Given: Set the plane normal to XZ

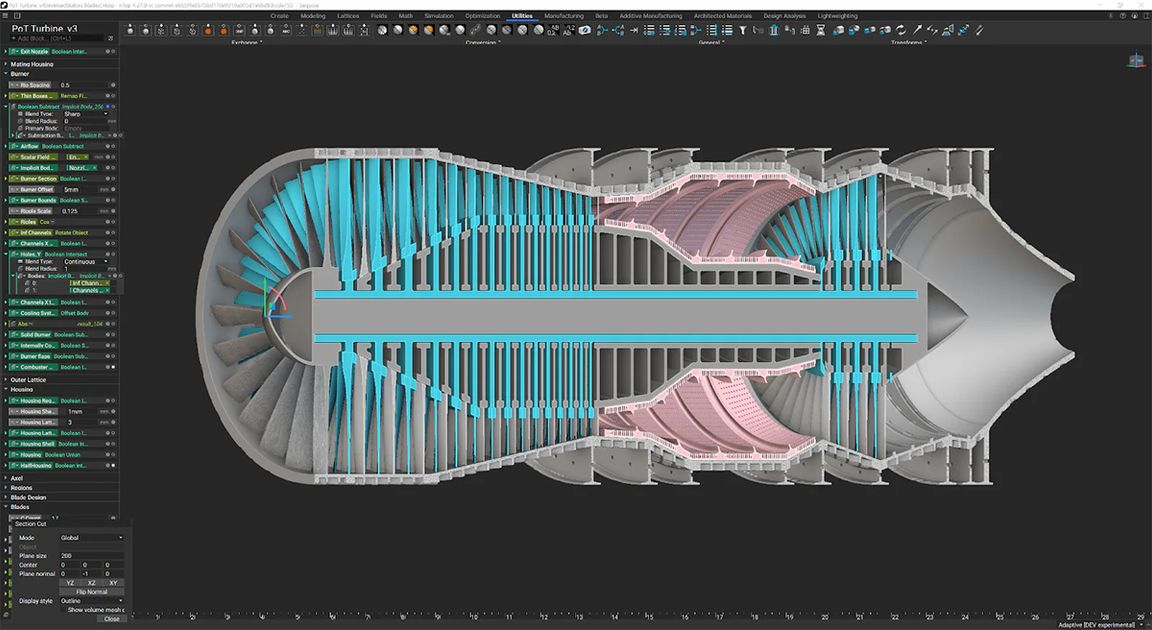Looking at the screenshot, I should tap(91, 583).
